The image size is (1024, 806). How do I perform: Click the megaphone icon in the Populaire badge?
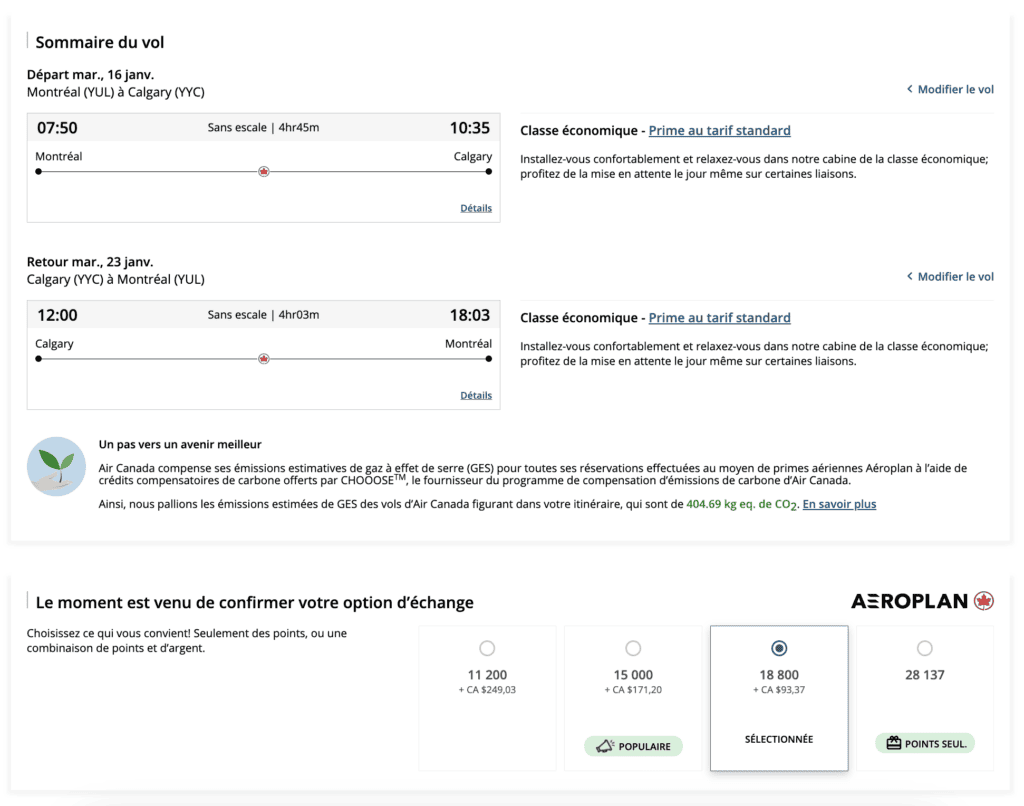(x=604, y=745)
